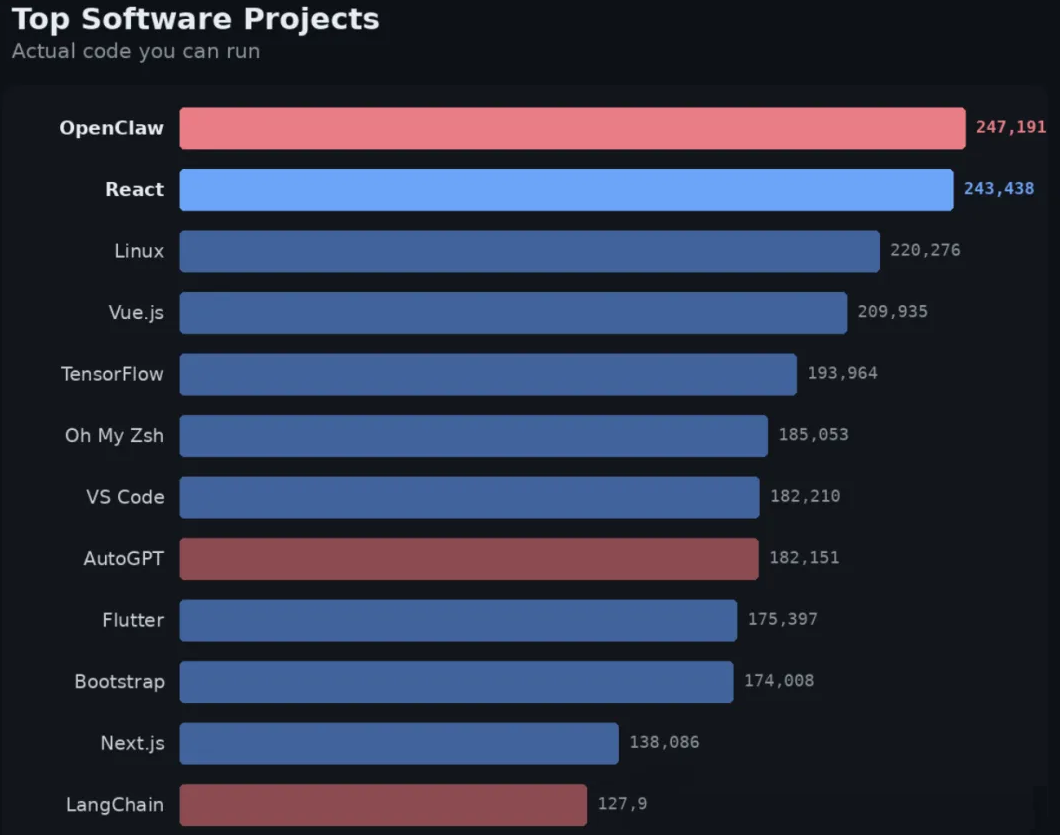This screenshot has height=835, width=1060.
Task: Click the React label
Action: 135,189
